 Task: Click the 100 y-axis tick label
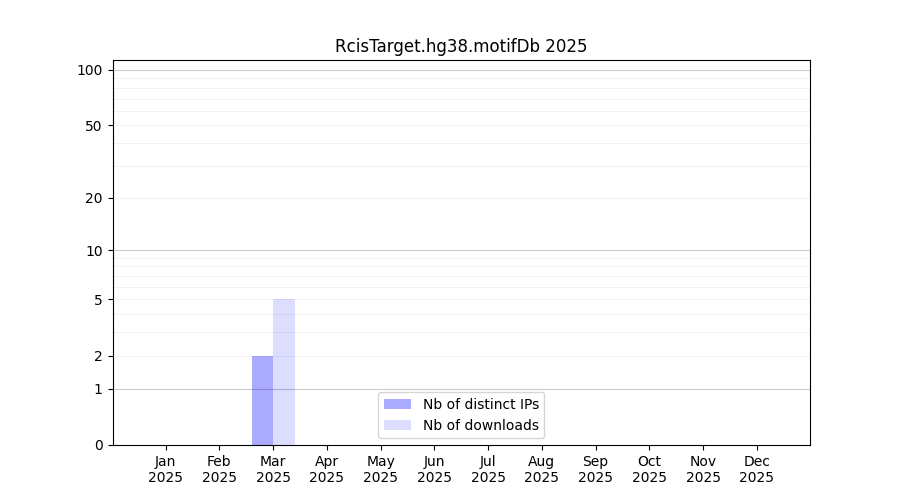pyautogui.click(x=90, y=70)
